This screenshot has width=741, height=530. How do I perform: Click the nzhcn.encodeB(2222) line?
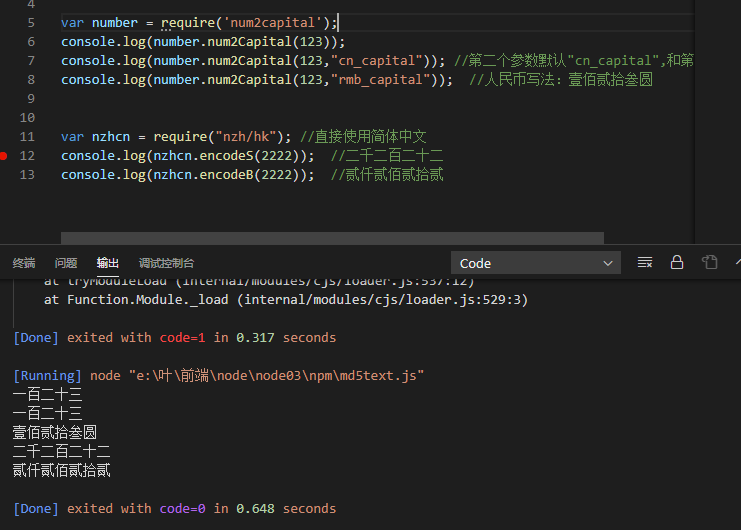pos(187,175)
